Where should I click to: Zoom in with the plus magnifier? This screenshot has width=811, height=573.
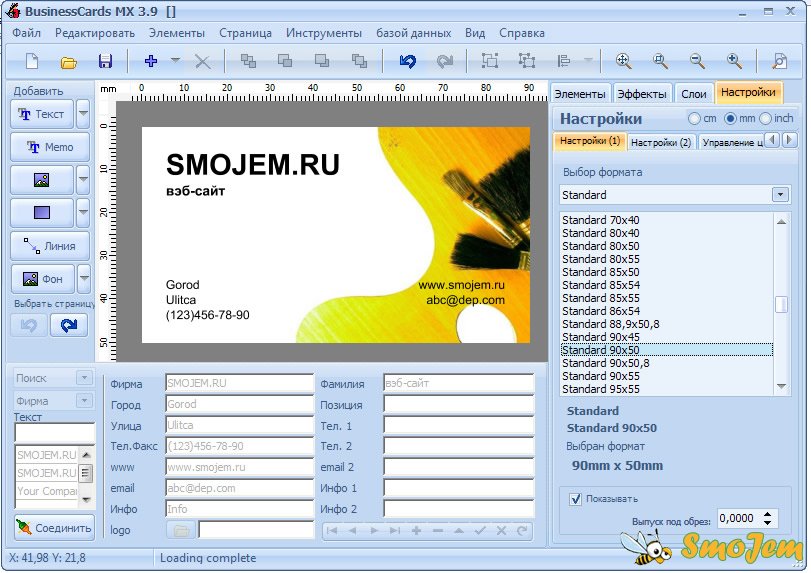[734, 61]
